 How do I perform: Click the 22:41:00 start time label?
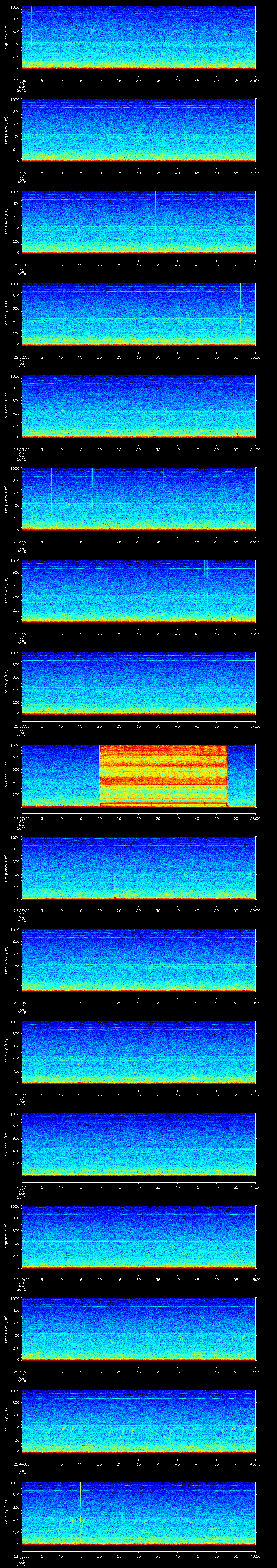point(21,1187)
